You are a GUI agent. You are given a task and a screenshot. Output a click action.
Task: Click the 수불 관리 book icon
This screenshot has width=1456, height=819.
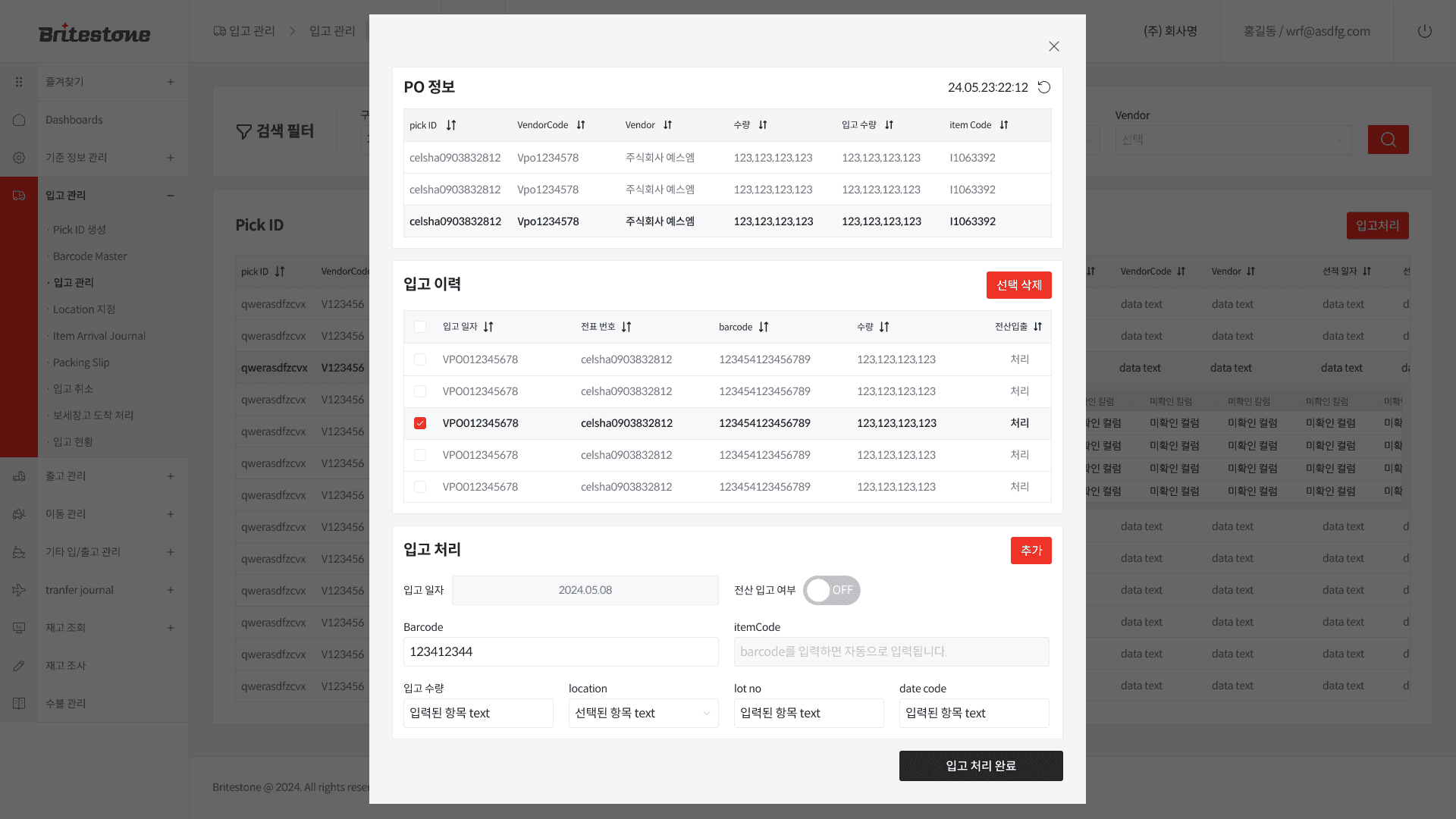tap(19, 704)
